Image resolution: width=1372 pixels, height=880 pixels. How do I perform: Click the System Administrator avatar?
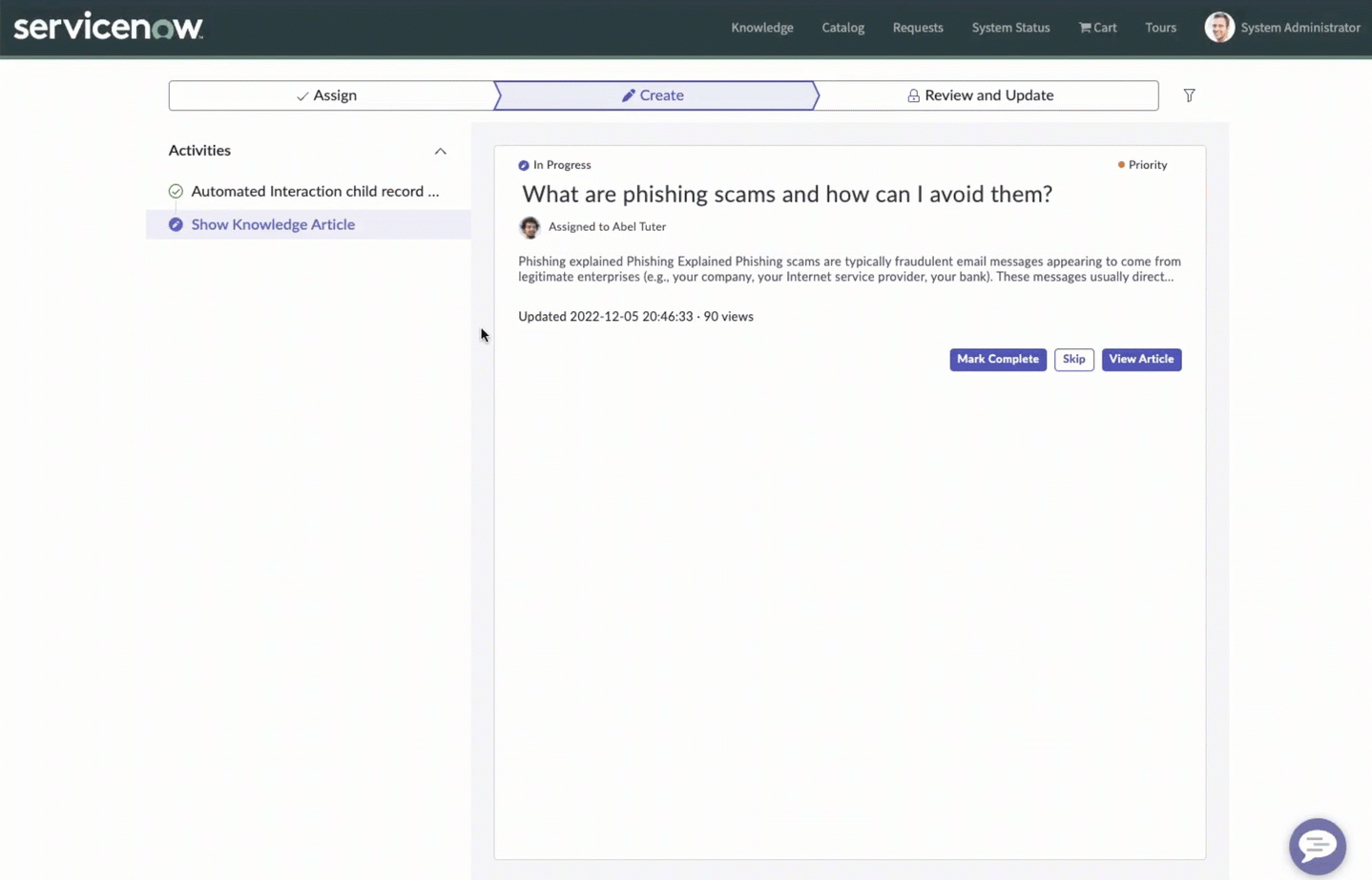1218,27
